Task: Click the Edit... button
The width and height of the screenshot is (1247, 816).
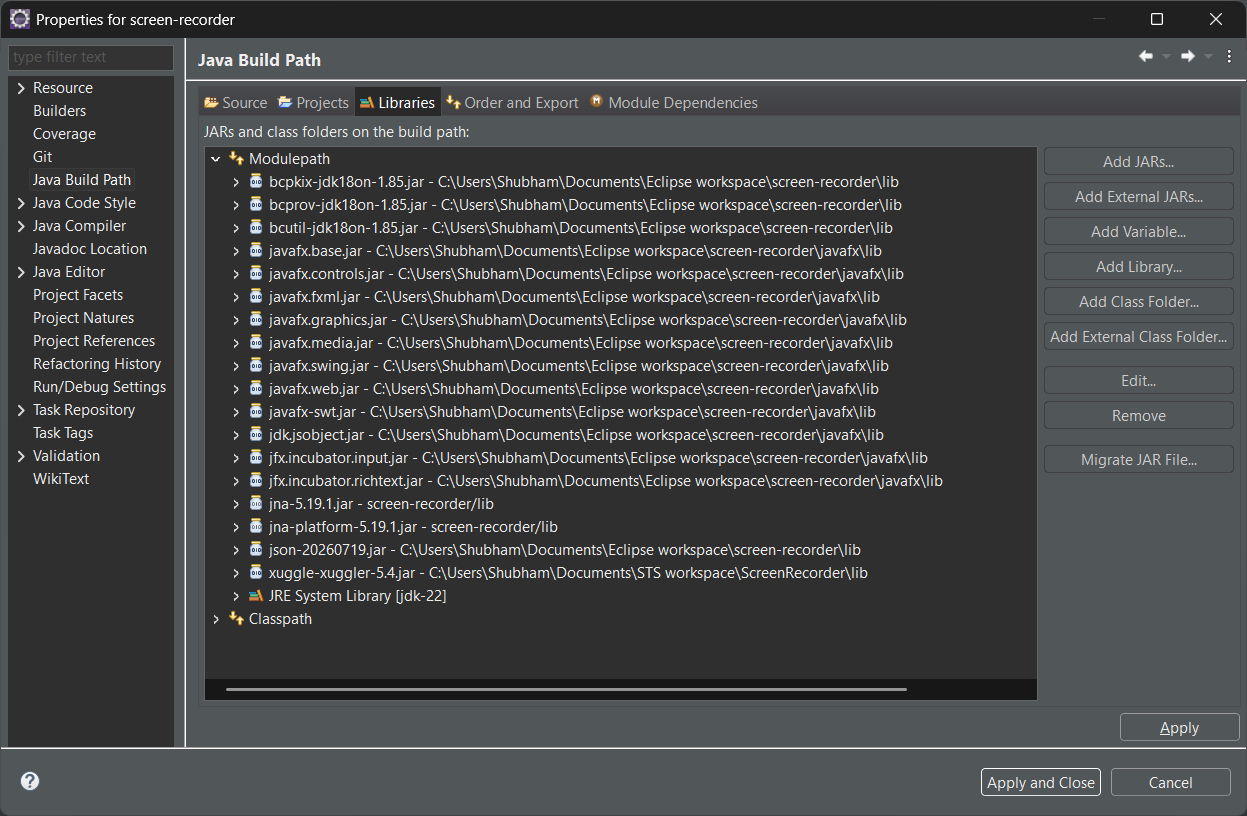Action: point(1138,381)
